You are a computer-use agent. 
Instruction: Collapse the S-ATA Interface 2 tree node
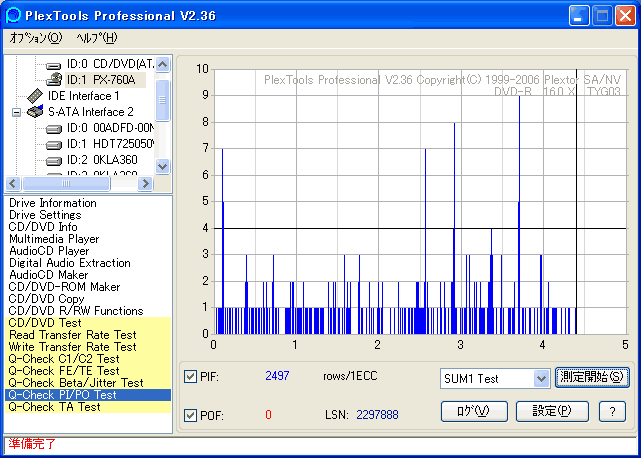tap(16, 112)
